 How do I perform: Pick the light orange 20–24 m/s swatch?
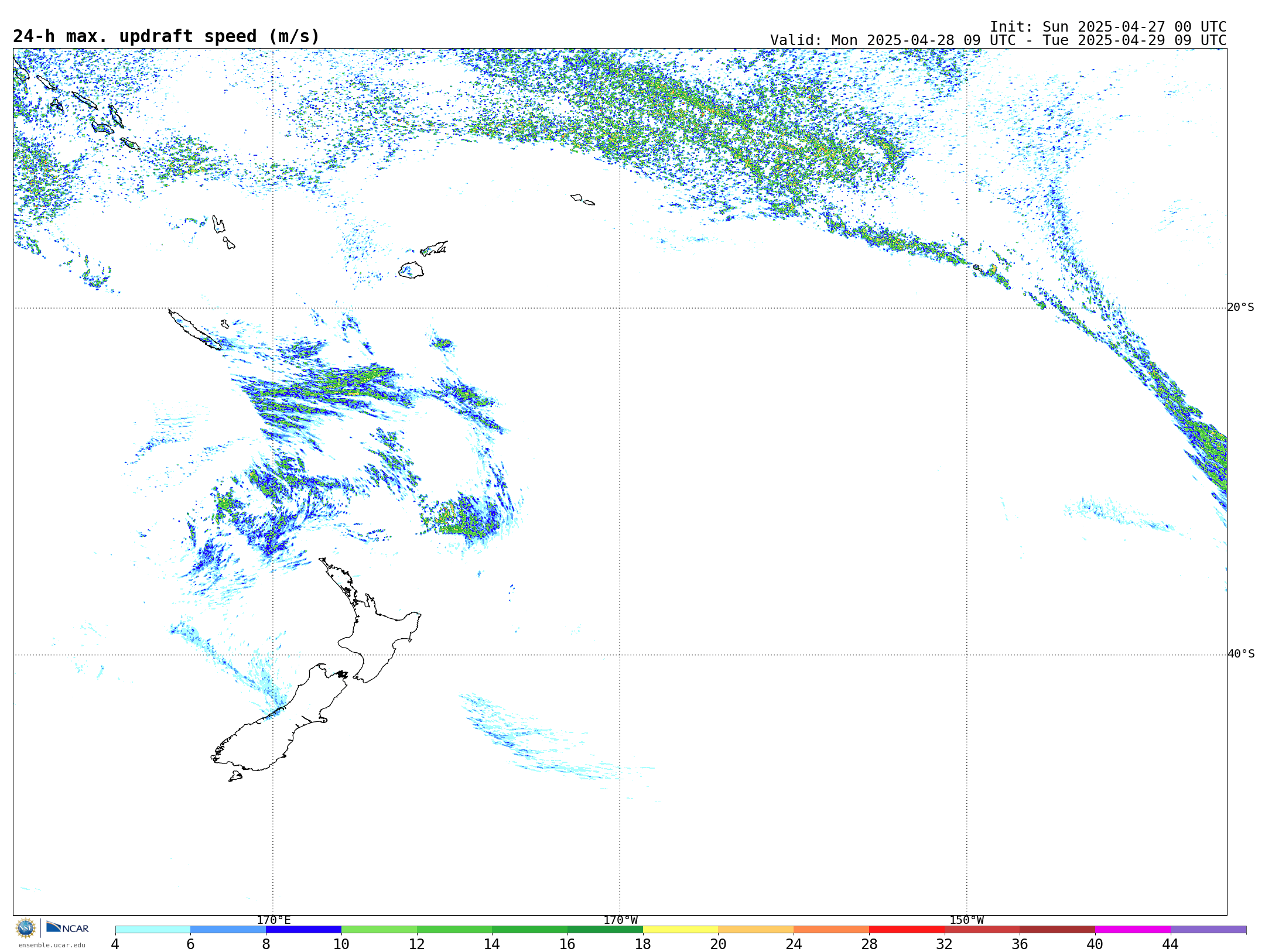[756, 929]
